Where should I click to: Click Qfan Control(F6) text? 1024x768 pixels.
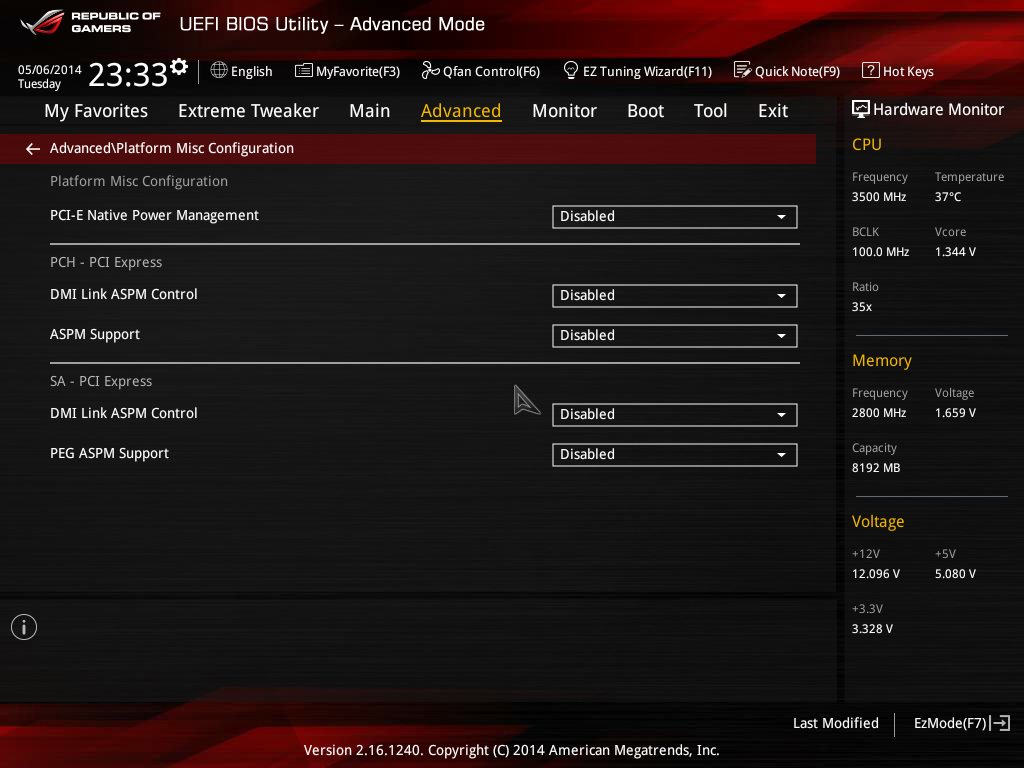tap(492, 71)
